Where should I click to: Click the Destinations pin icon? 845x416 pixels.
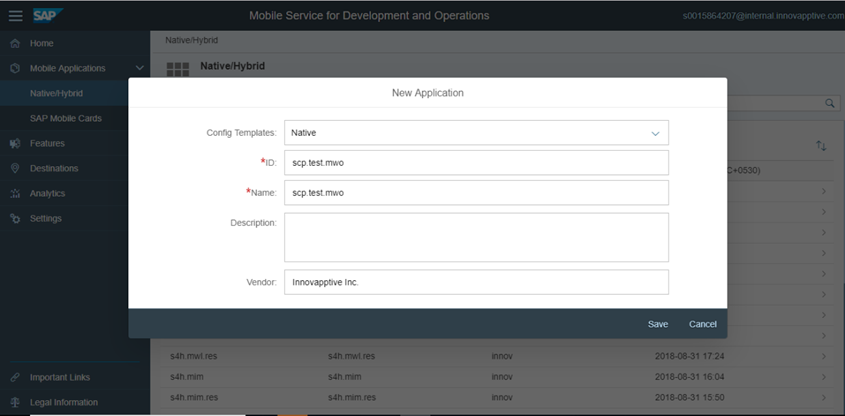15,169
